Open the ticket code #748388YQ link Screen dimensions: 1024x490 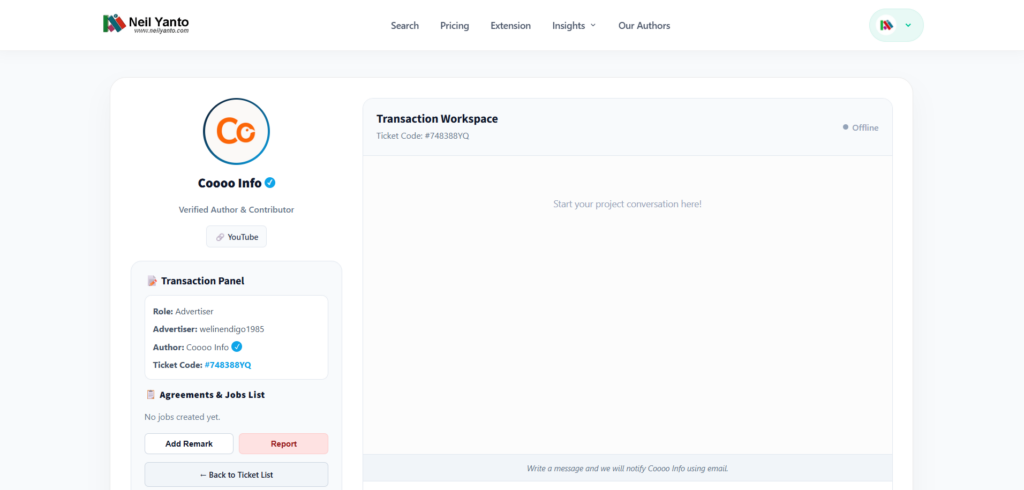pyautogui.click(x=228, y=365)
